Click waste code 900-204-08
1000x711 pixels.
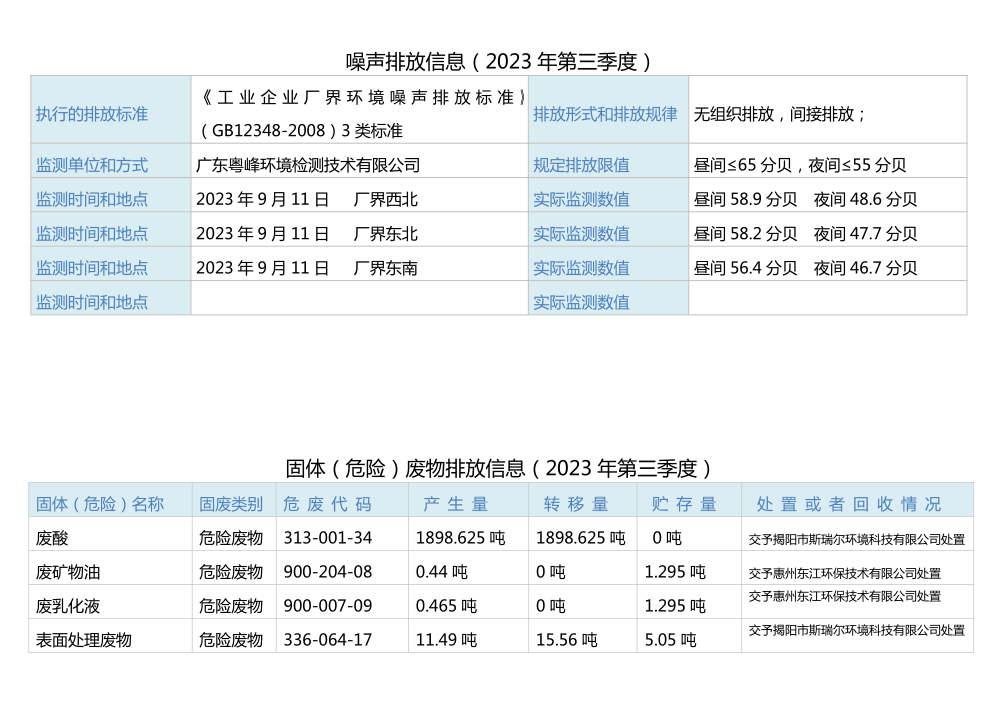(328, 572)
